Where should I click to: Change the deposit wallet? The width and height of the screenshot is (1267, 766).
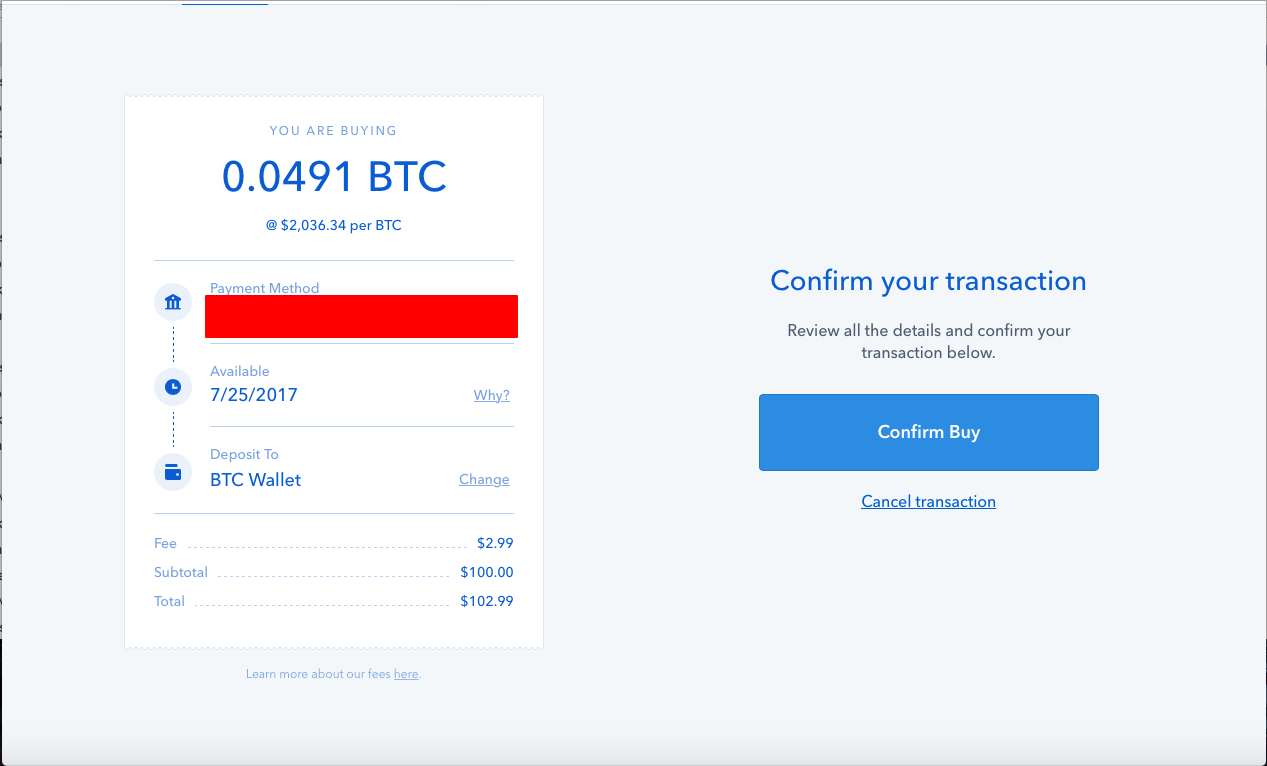[x=484, y=479]
